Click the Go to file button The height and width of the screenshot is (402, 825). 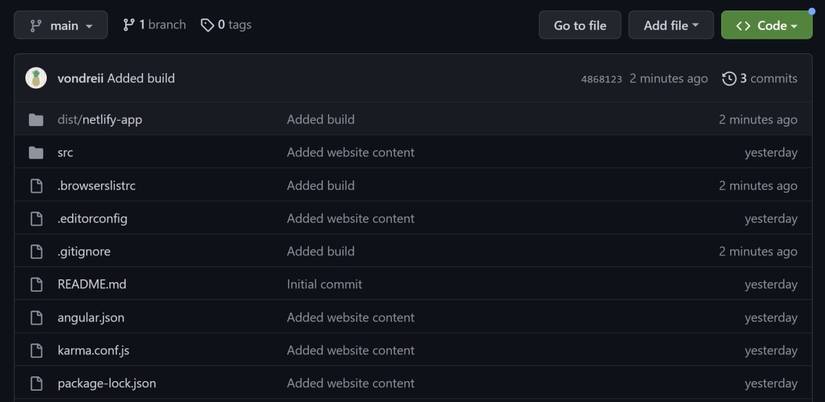[580, 25]
